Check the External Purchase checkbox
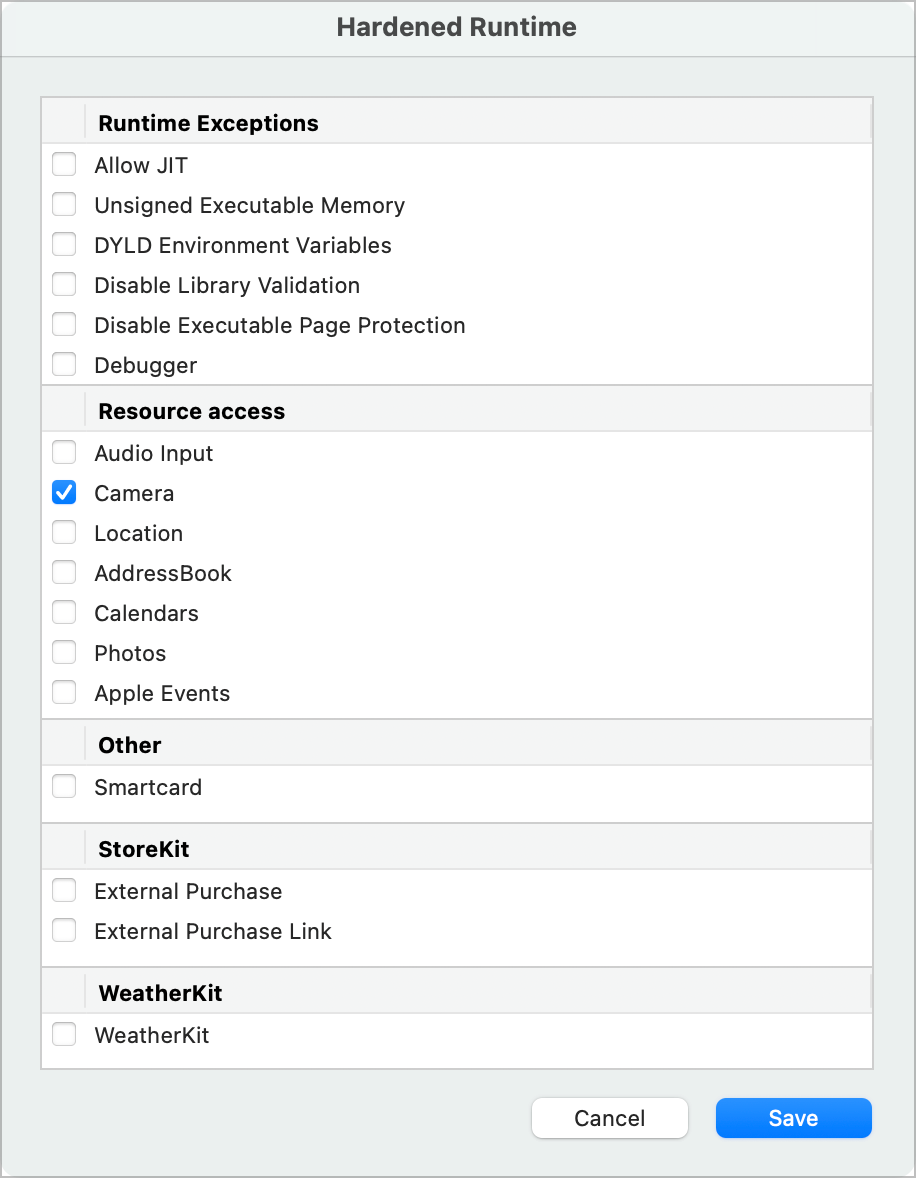The width and height of the screenshot is (916, 1178). coord(64,891)
